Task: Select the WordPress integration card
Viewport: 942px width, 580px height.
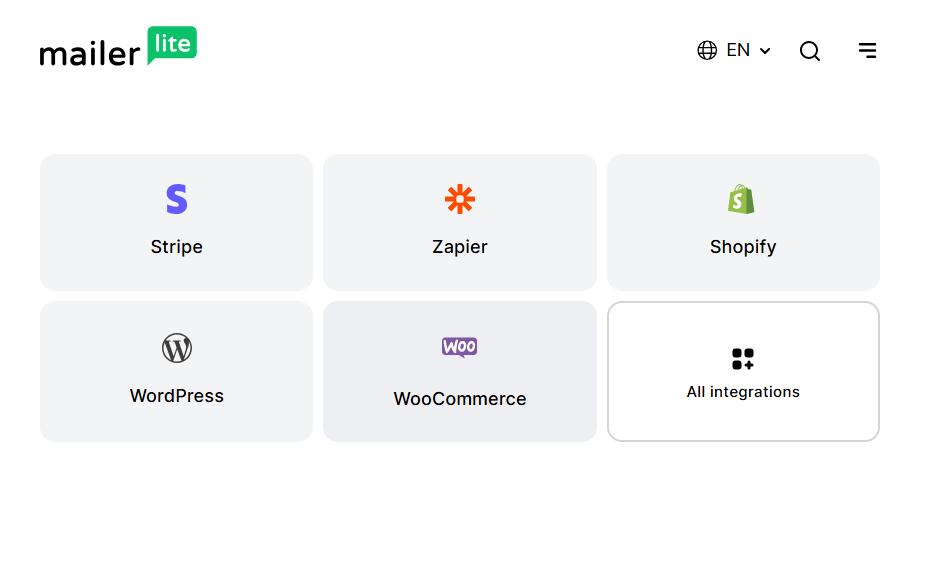Action: [x=176, y=371]
